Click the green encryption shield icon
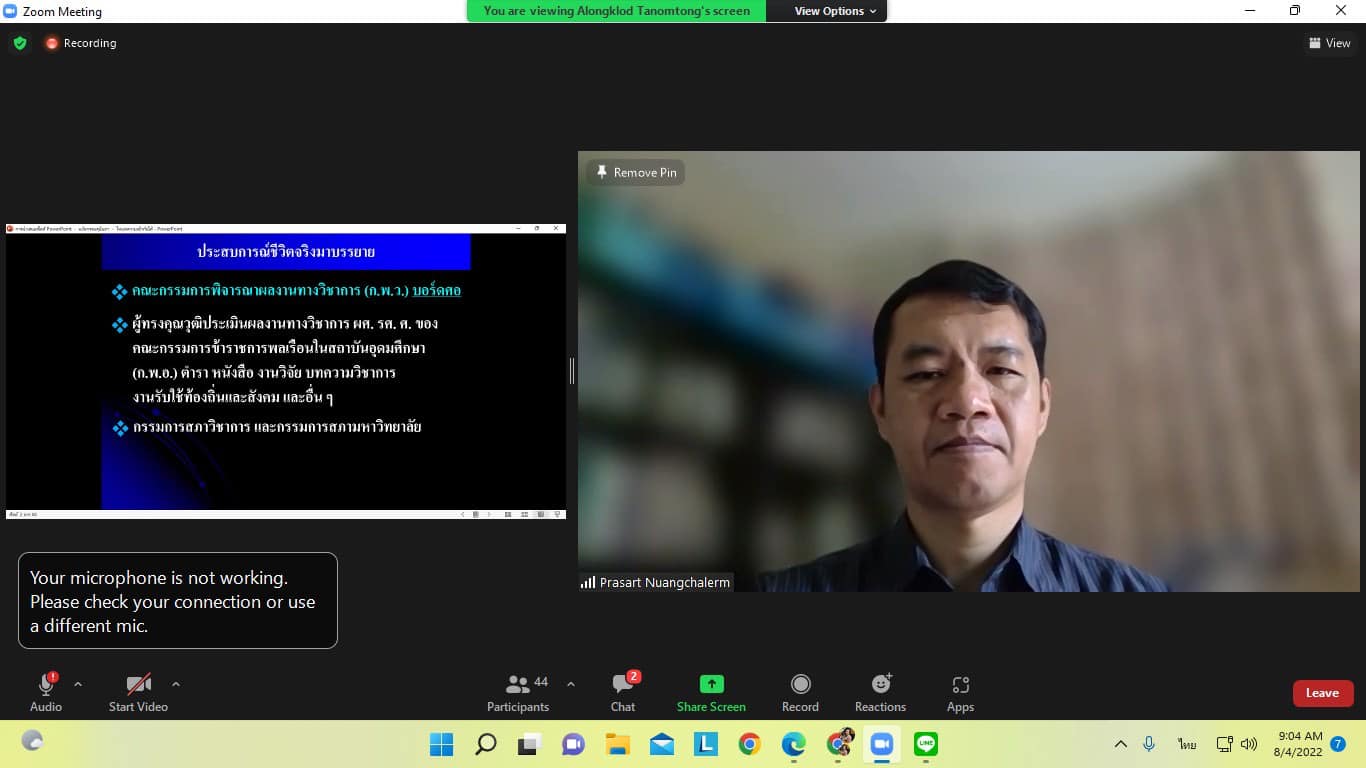This screenshot has width=1366, height=768. pyautogui.click(x=20, y=43)
